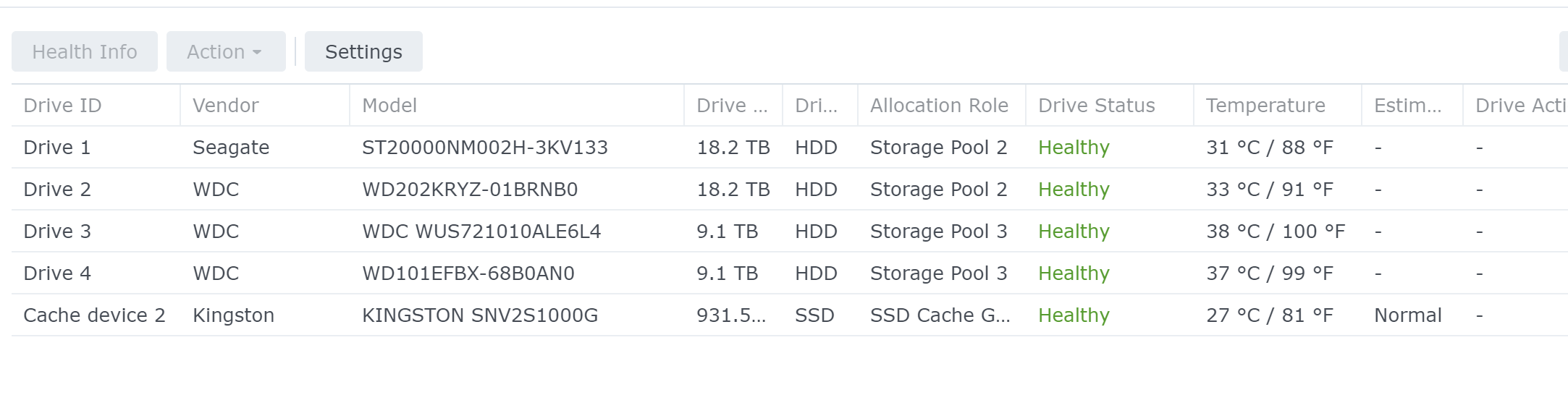Viewport: 1568px width, 395px height.
Task: Select the Drive 2 row
Action: click(x=790, y=190)
